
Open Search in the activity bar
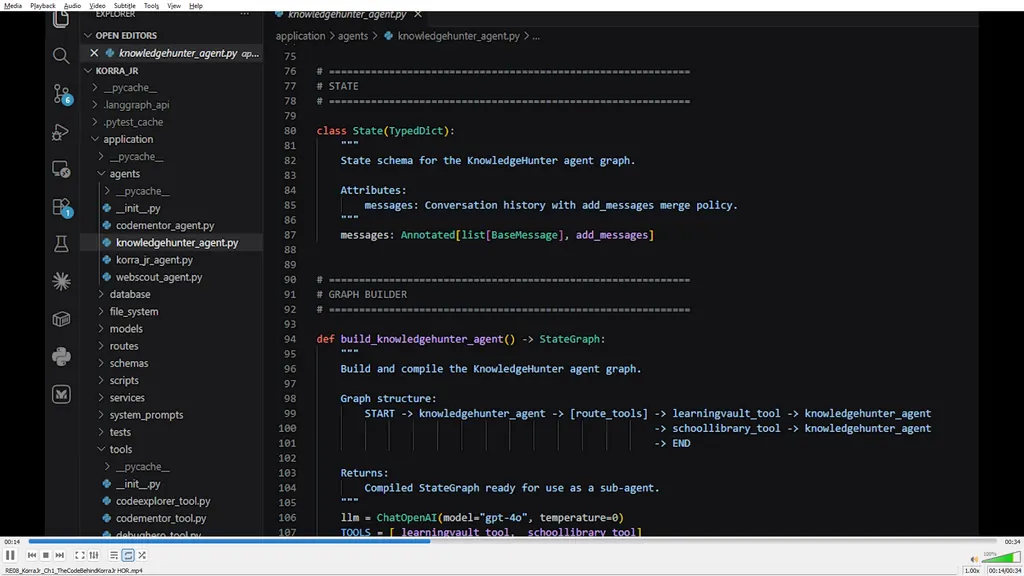(61, 56)
